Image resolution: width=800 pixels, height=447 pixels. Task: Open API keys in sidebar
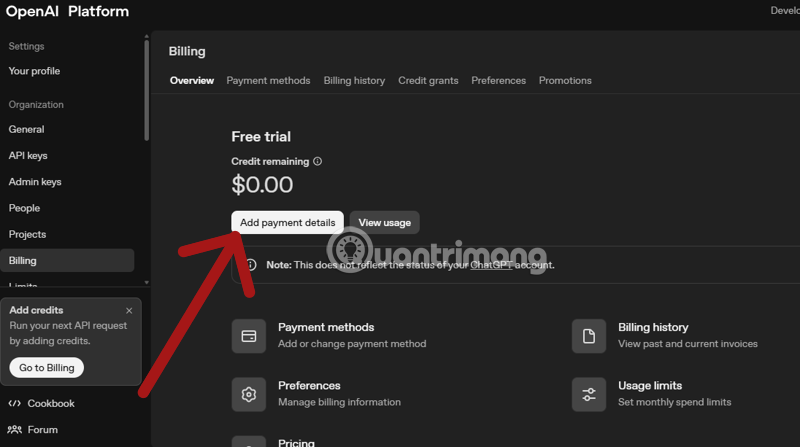pos(28,156)
